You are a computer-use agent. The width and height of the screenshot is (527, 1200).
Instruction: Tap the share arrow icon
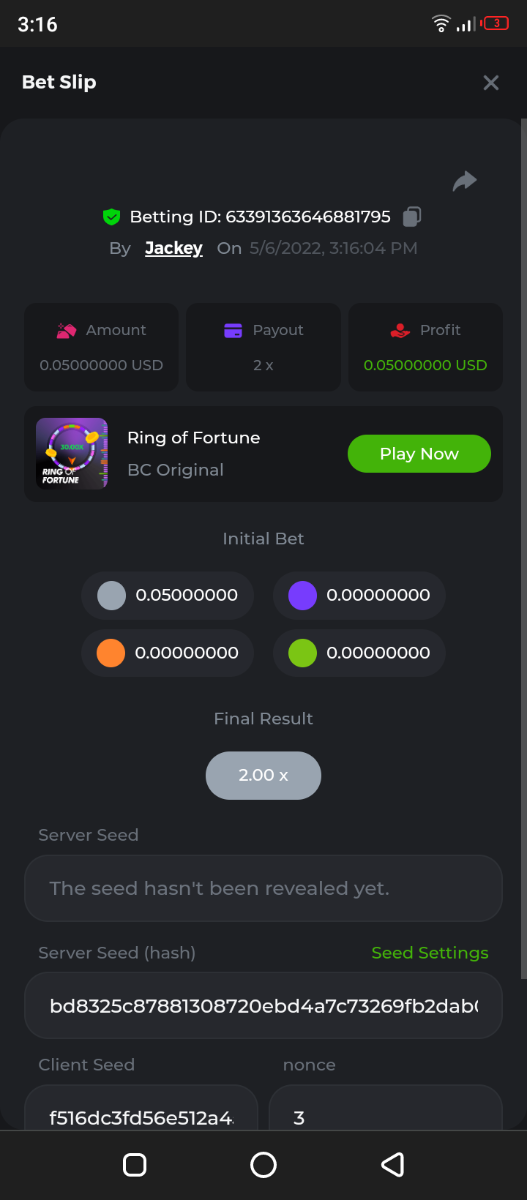[464, 181]
